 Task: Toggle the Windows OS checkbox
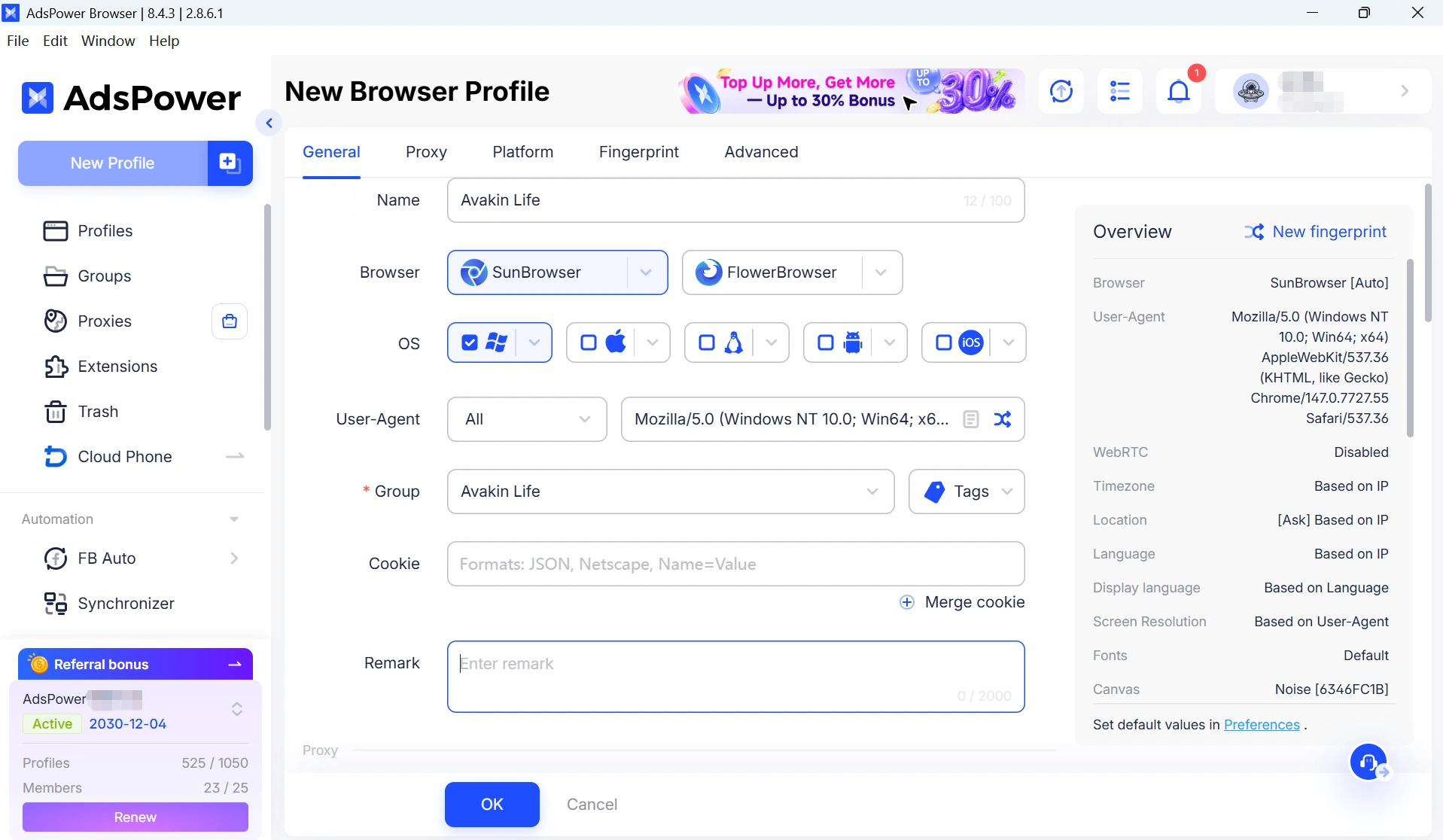(470, 343)
